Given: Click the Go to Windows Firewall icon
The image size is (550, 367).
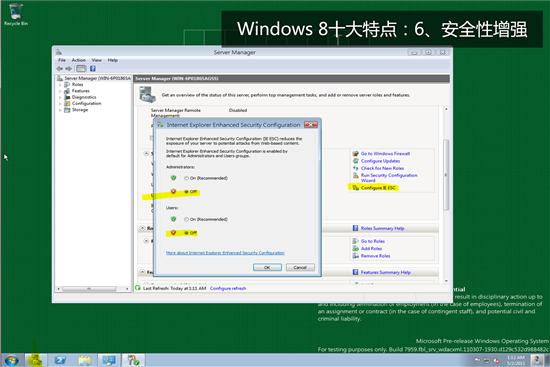Looking at the screenshot, I should pos(356,154).
